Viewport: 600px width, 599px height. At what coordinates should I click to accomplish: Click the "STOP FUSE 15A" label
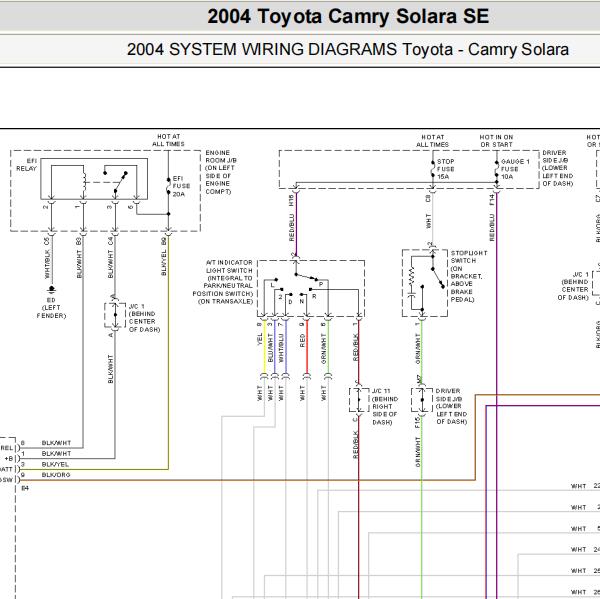click(x=445, y=169)
